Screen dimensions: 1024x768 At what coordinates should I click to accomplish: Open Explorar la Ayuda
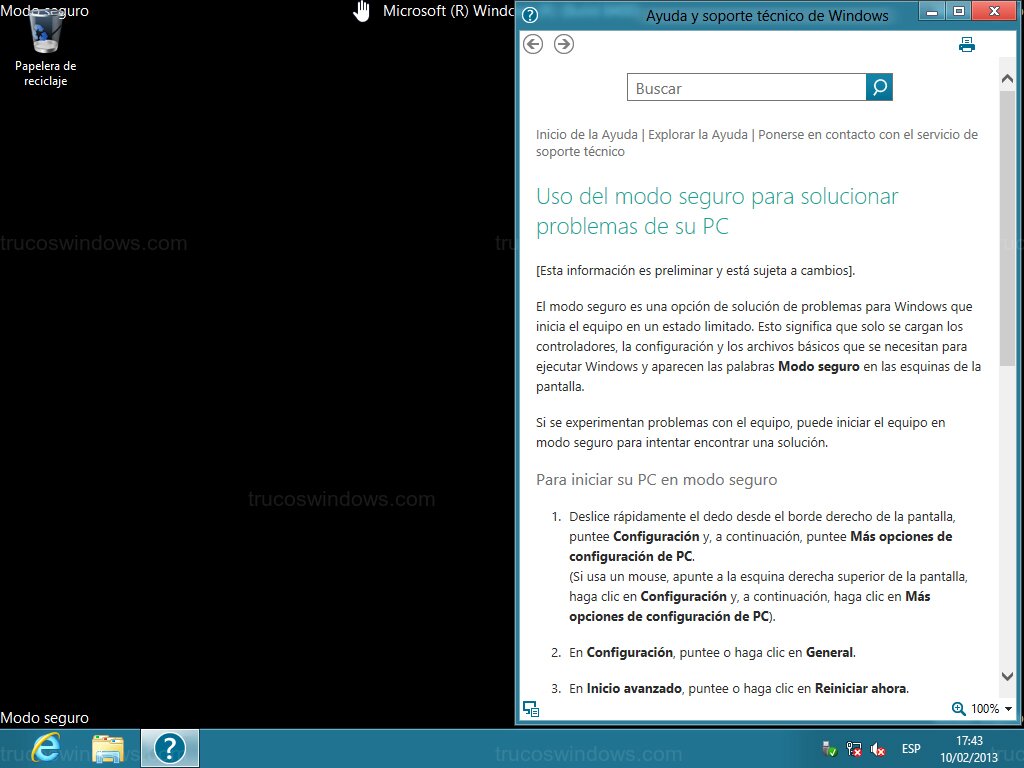pyautogui.click(x=697, y=134)
